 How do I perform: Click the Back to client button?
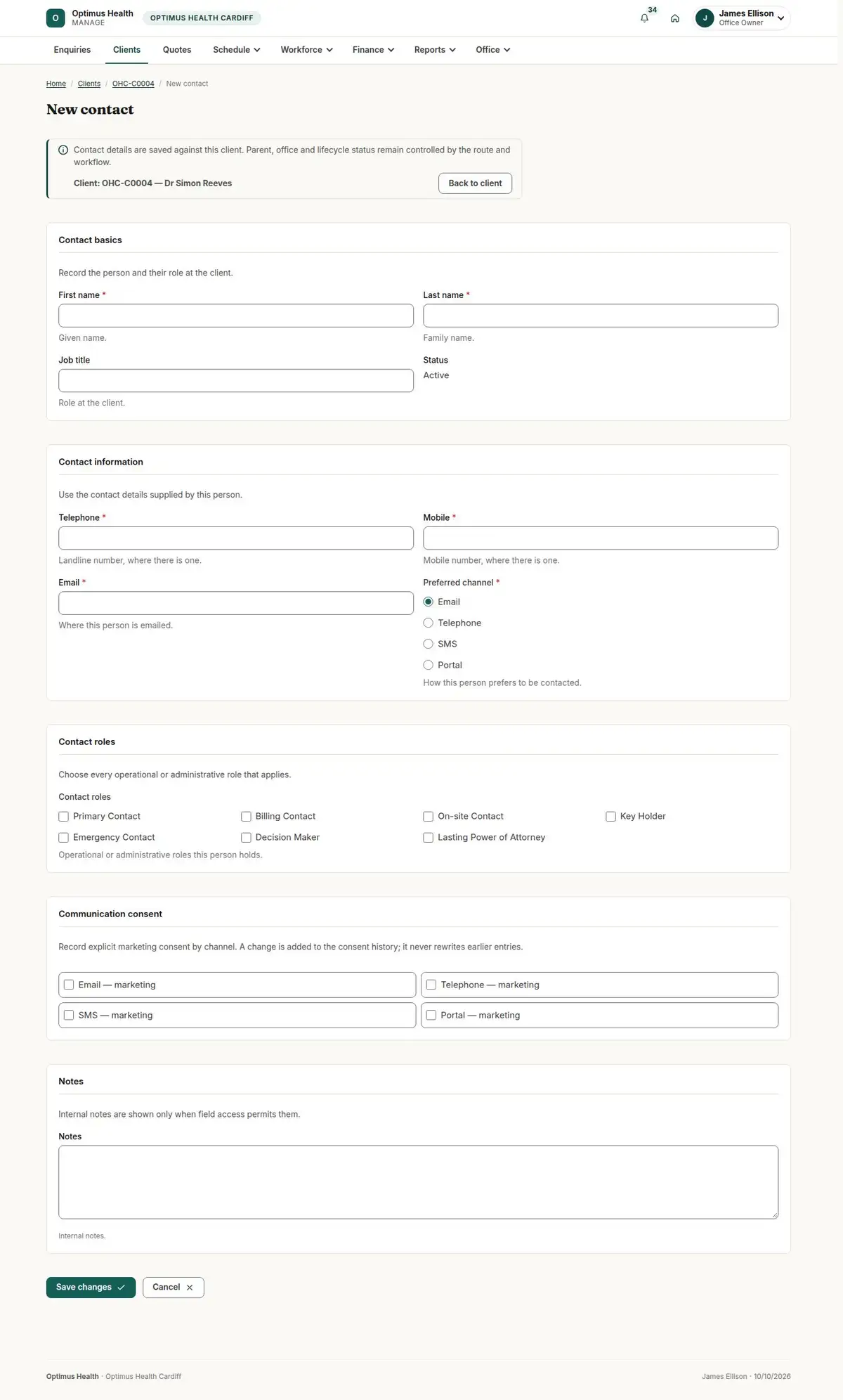[x=476, y=183]
